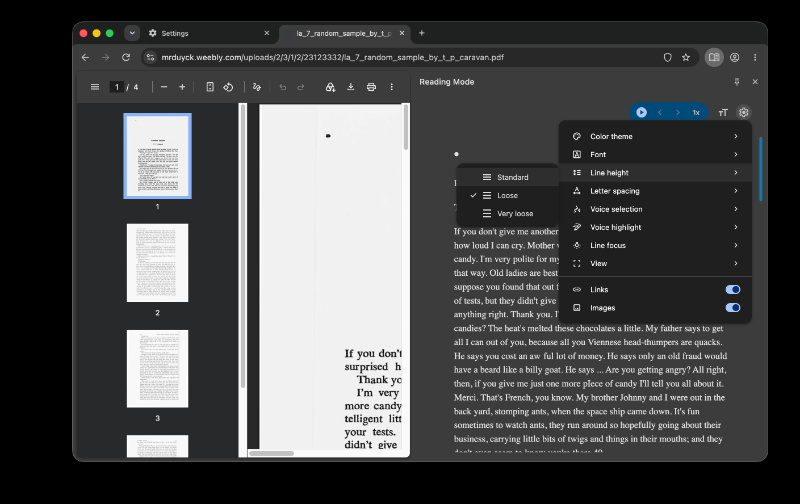Change the 1x reading speed
The height and width of the screenshot is (504, 800).
tap(696, 113)
